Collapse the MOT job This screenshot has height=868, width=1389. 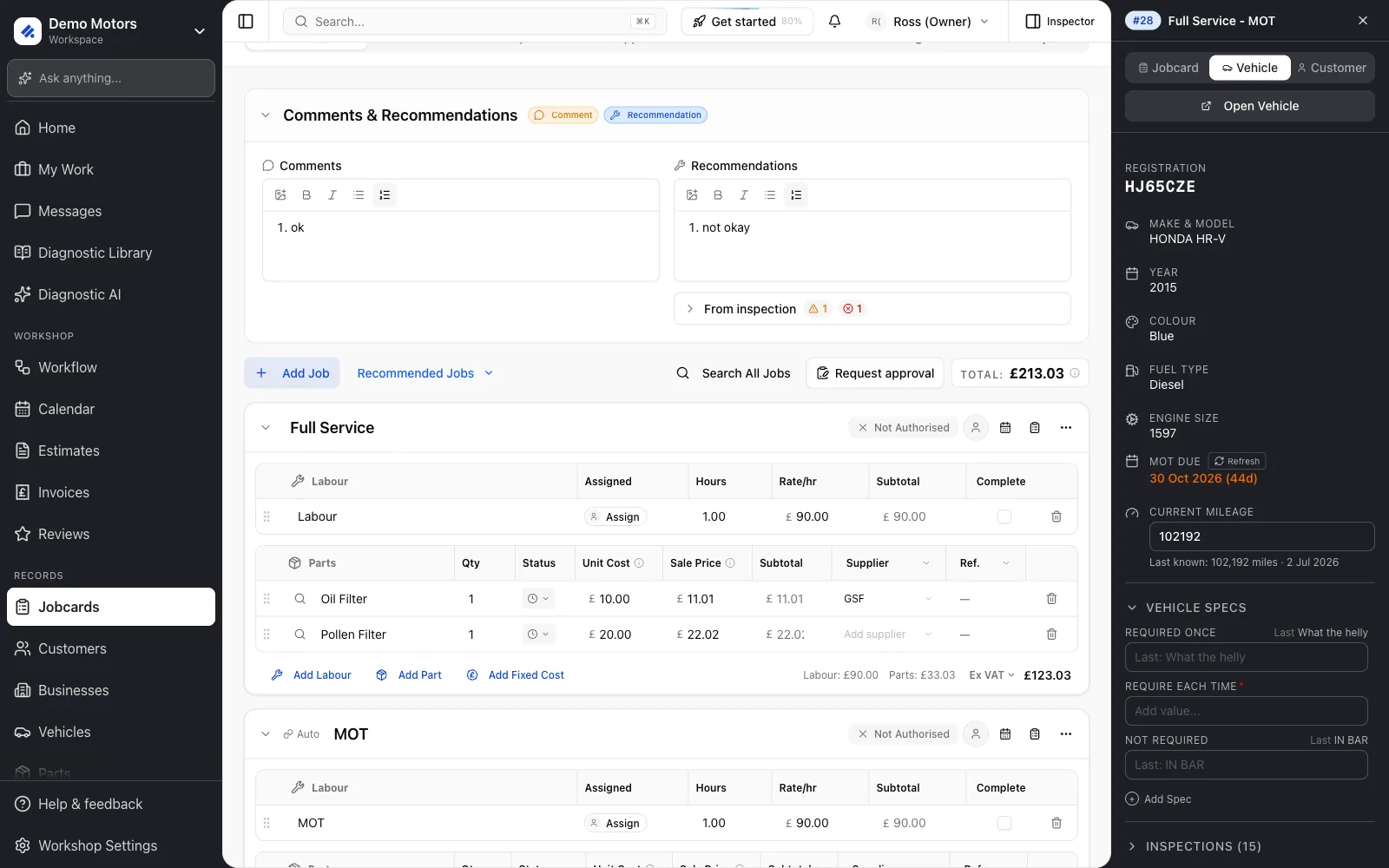tap(266, 734)
